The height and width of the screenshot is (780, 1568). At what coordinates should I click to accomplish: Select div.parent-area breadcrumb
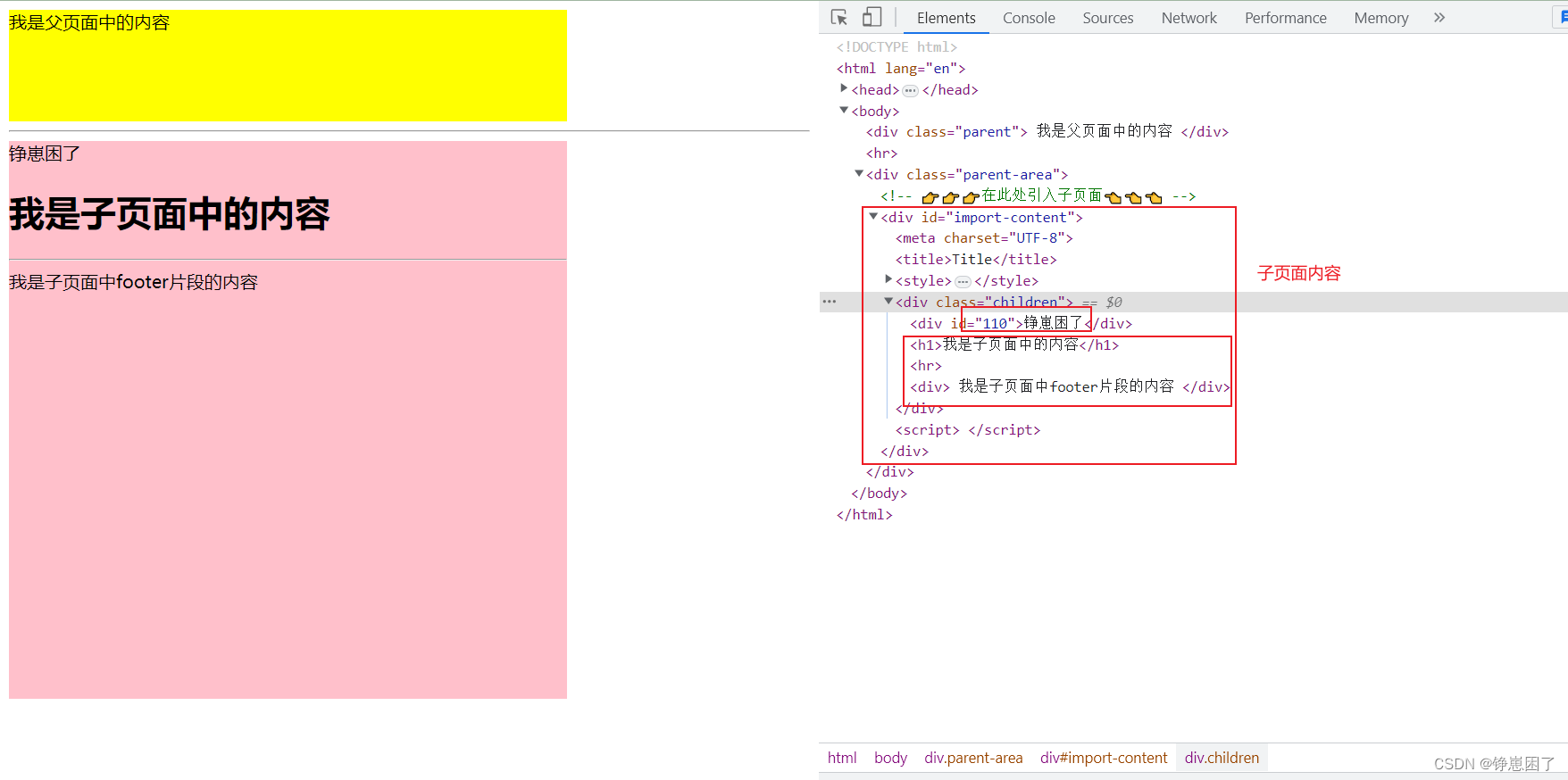973,758
